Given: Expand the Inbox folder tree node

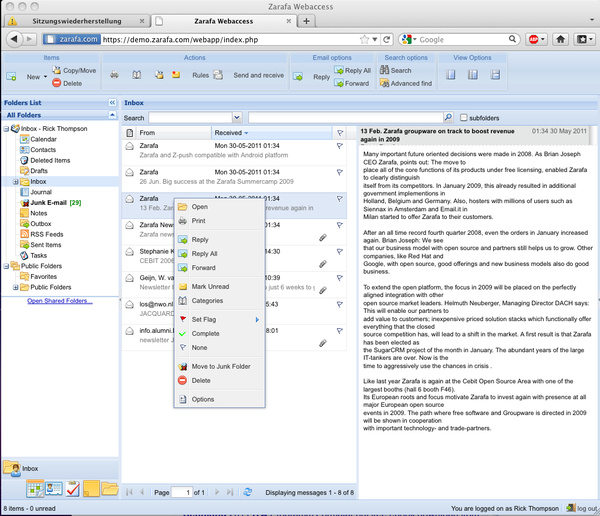Looking at the screenshot, I should [16, 182].
